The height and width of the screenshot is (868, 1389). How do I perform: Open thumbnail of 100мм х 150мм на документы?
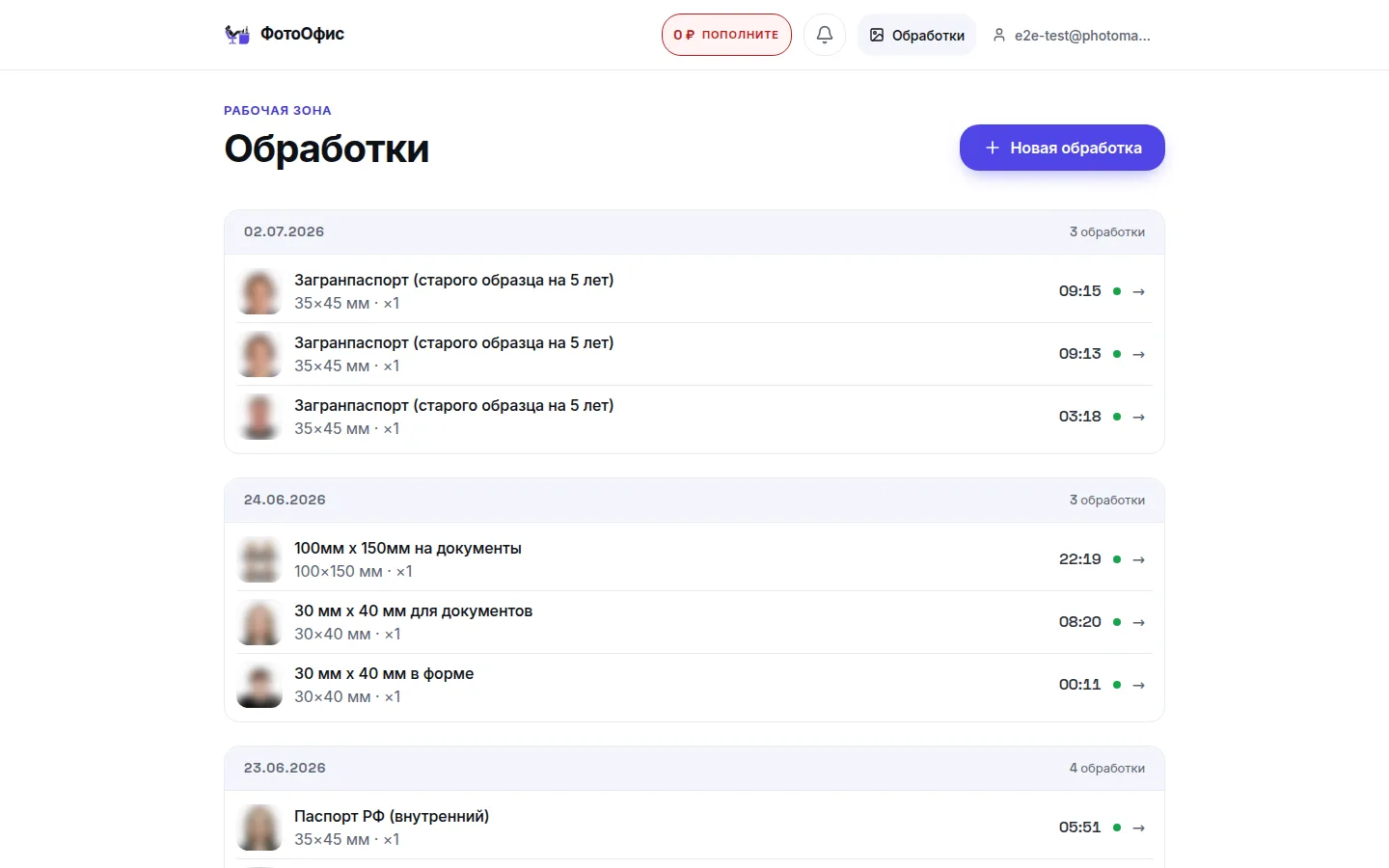pos(259,559)
